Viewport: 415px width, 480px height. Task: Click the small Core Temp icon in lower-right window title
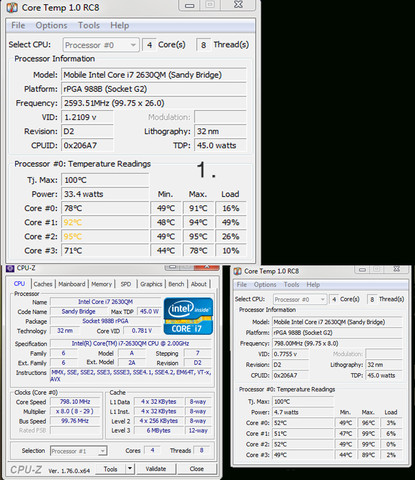click(238, 271)
